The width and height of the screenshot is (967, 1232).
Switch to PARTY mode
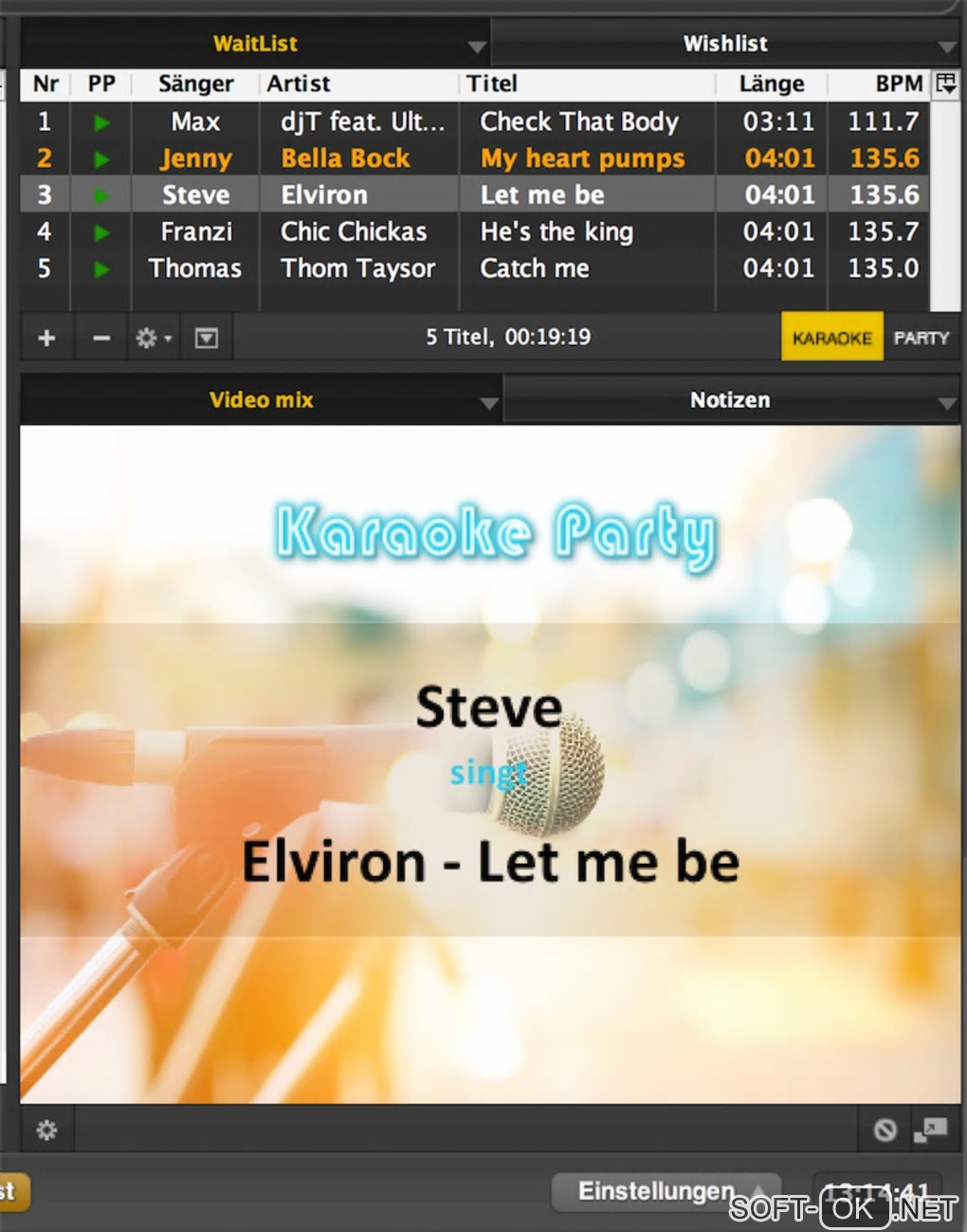coord(921,338)
